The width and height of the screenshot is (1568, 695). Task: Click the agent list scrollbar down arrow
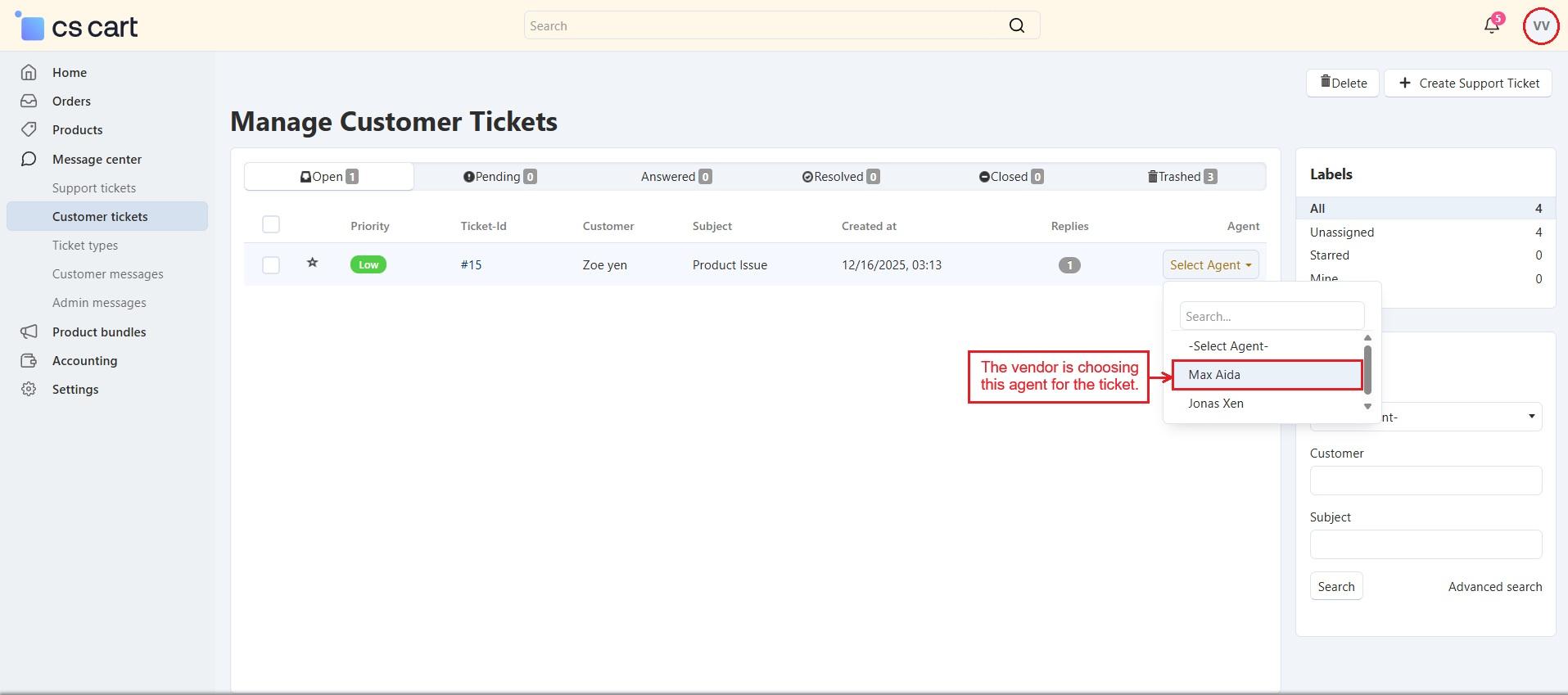click(1367, 407)
